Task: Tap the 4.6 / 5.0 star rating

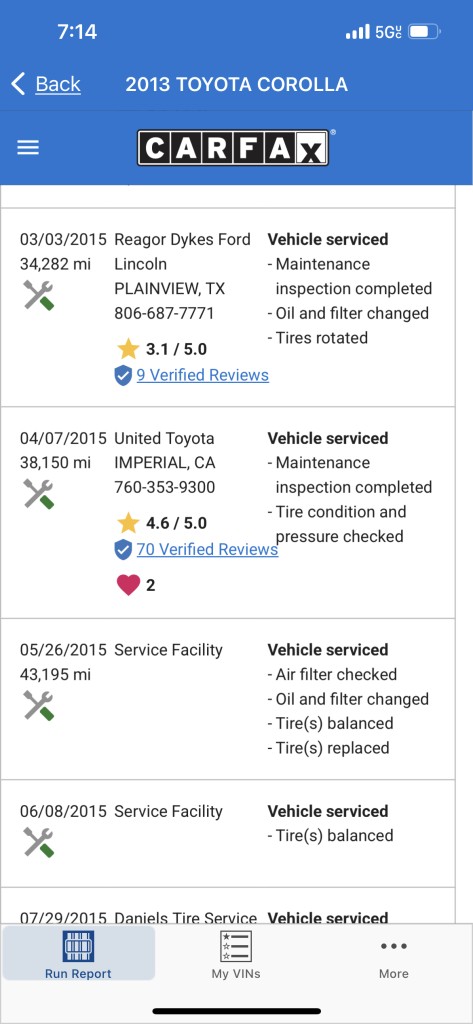Action: point(162,523)
